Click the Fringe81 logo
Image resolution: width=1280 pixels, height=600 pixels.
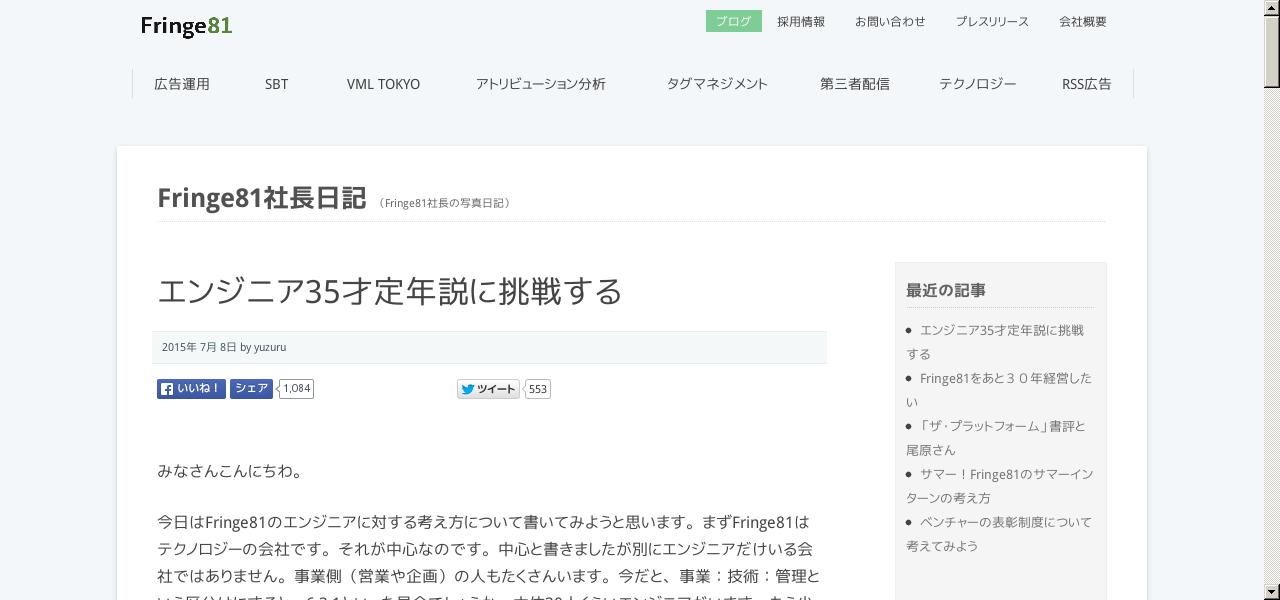click(x=186, y=26)
